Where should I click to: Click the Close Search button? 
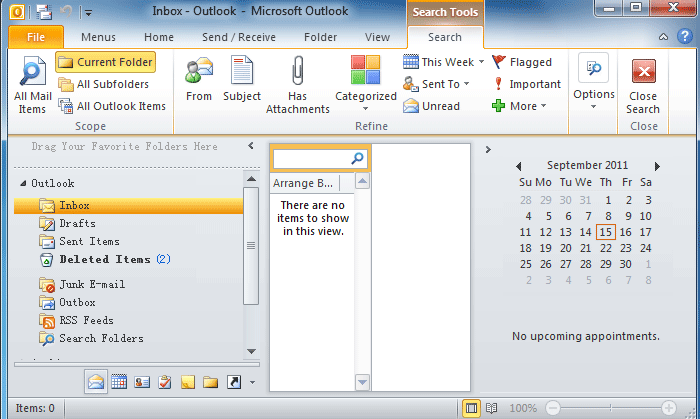tap(643, 86)
